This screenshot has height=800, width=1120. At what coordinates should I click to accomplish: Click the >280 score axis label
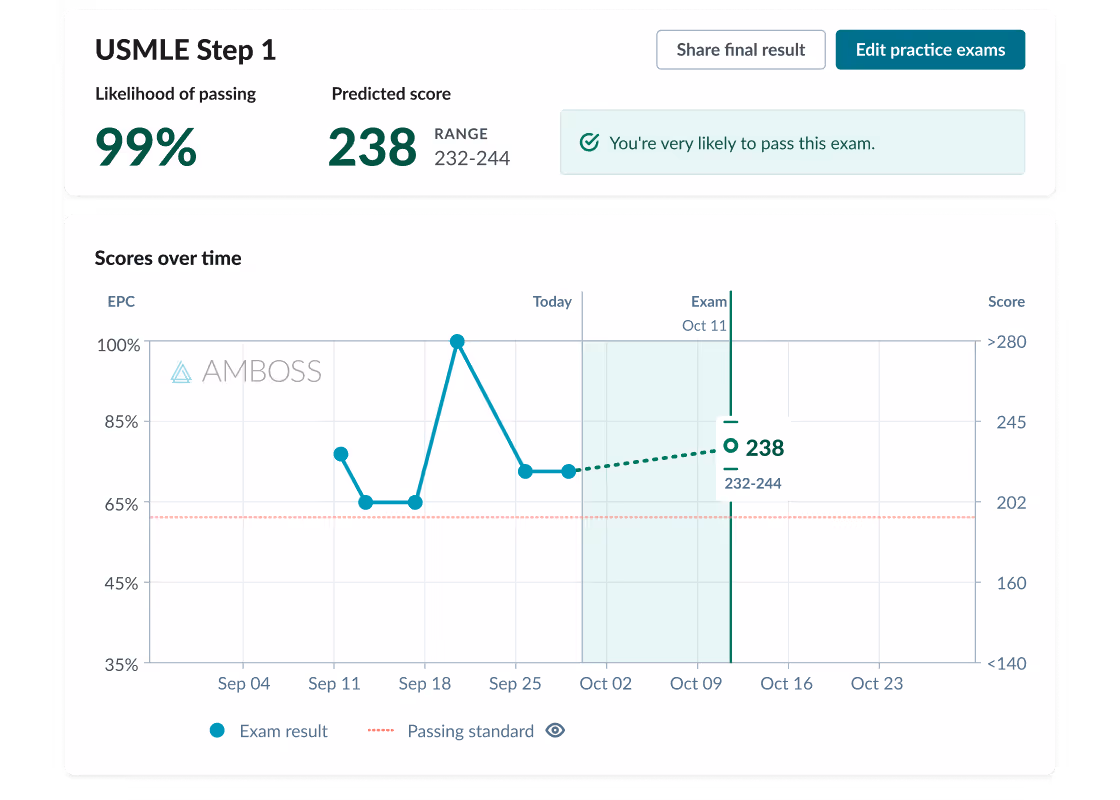coord(1007,342)
